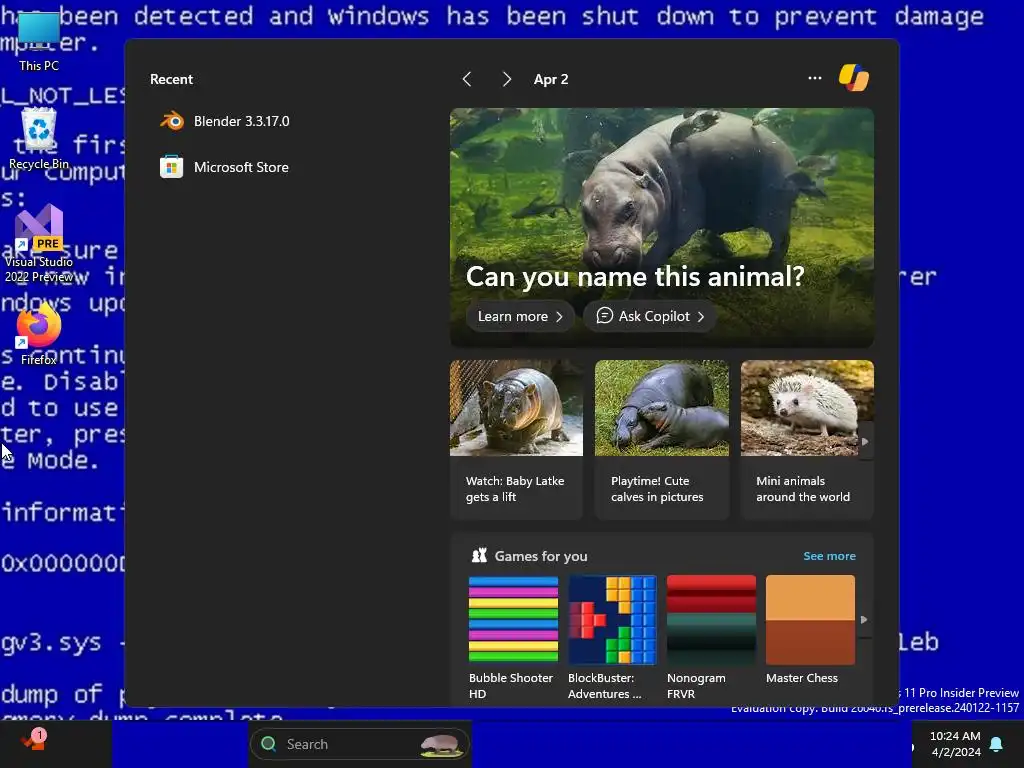Open Nonogram FRVR game

(711, 638)
